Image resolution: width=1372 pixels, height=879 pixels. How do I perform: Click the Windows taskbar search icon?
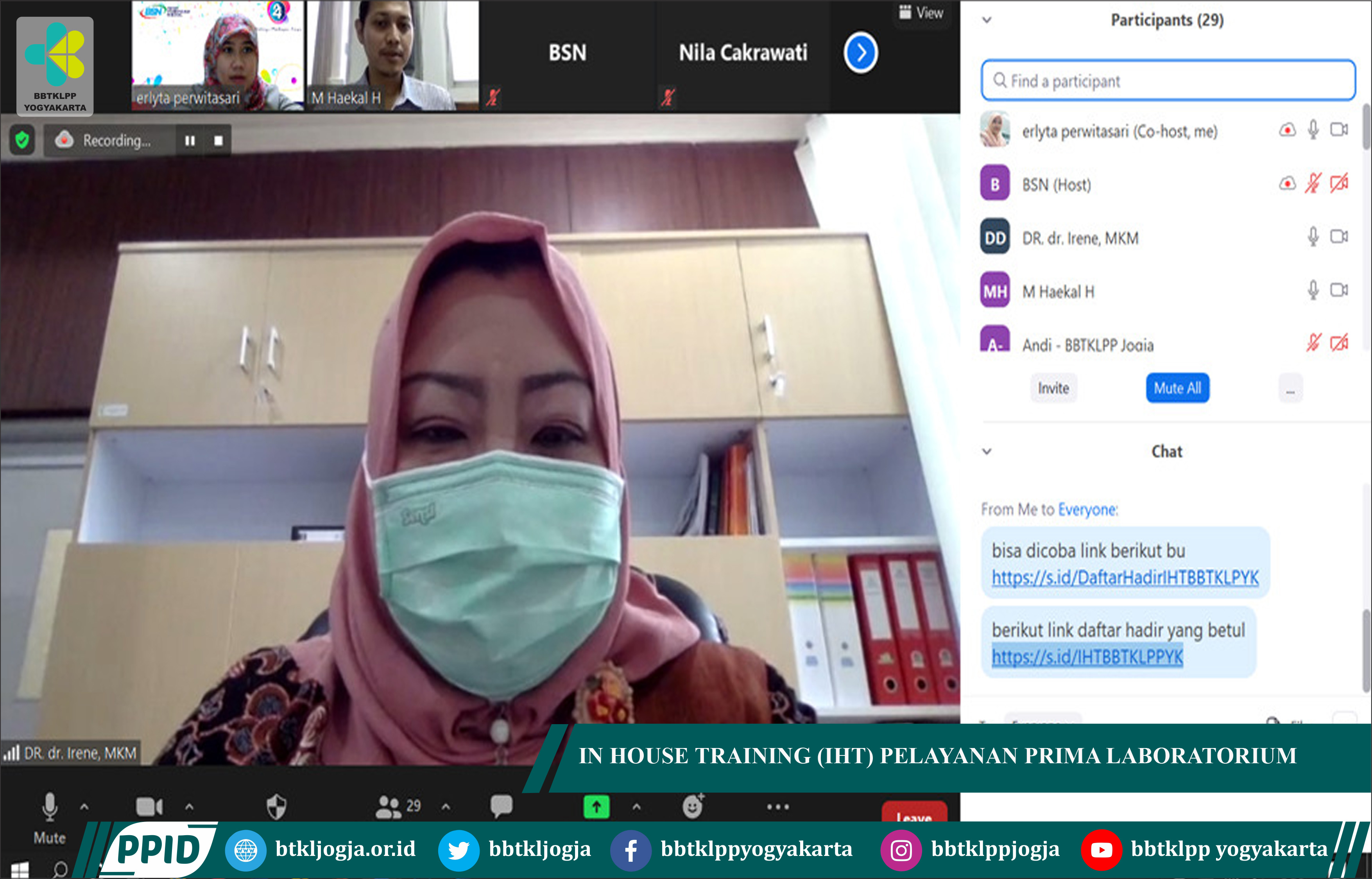pos(59,870)
